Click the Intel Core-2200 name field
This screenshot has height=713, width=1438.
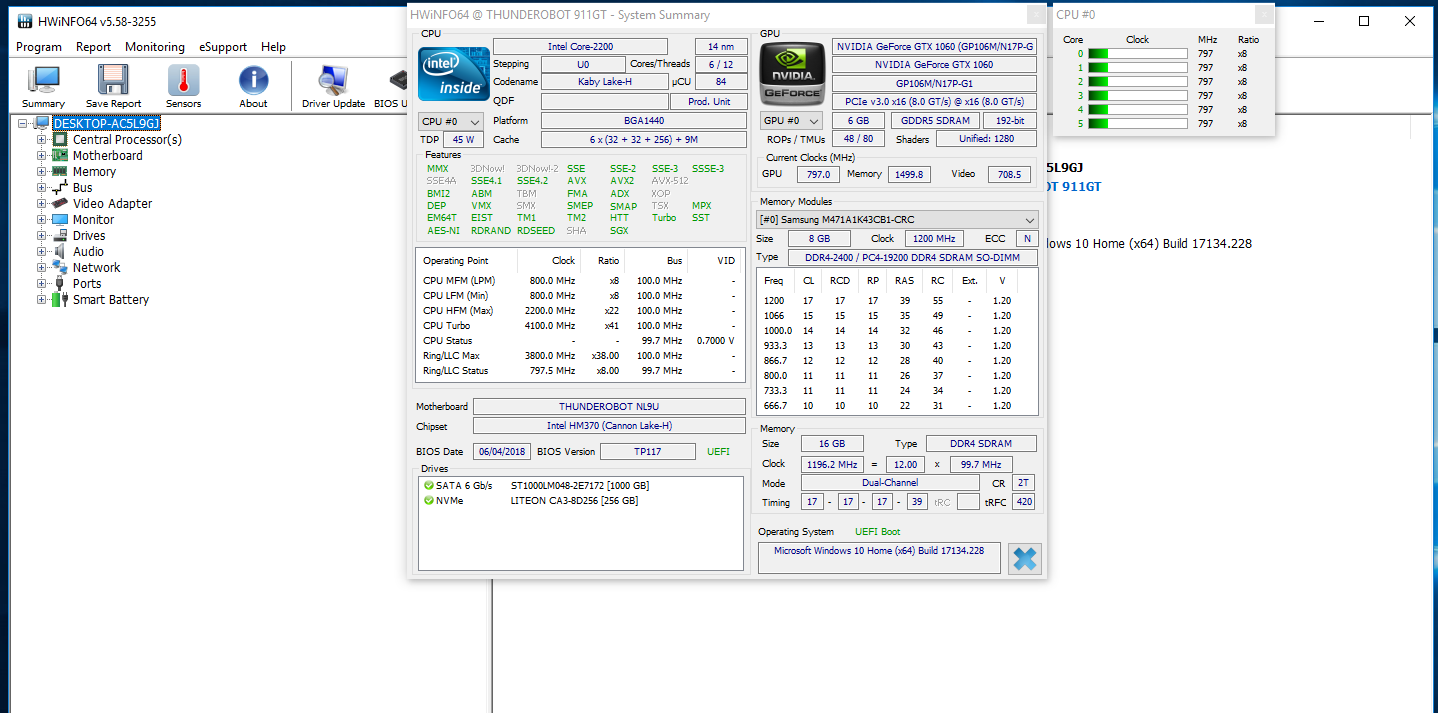[x=580, y=47]
